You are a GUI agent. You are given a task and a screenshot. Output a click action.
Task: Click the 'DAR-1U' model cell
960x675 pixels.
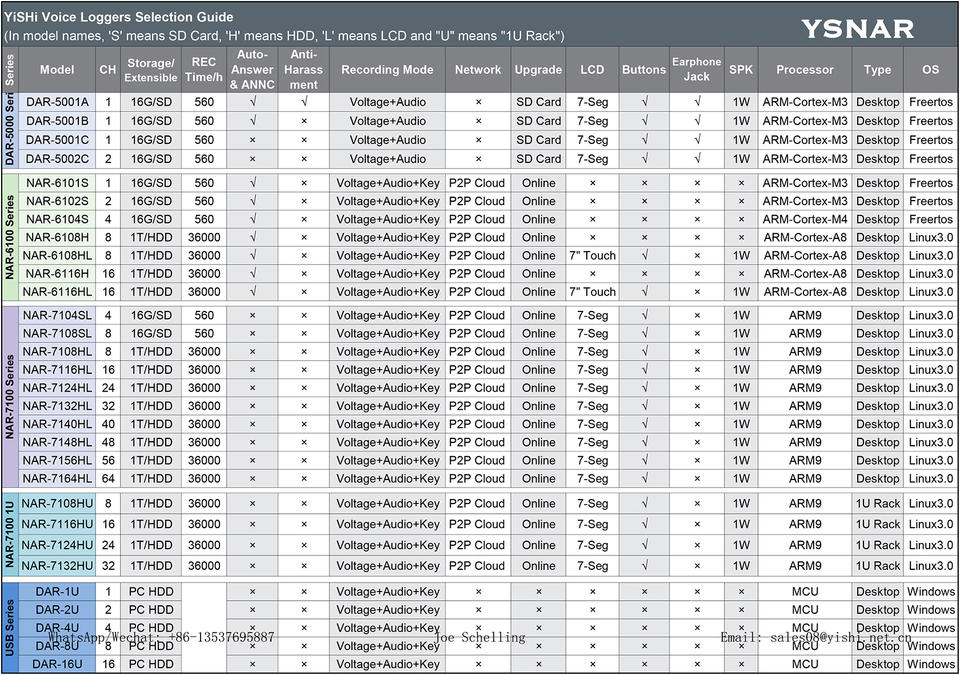point(57,592)
